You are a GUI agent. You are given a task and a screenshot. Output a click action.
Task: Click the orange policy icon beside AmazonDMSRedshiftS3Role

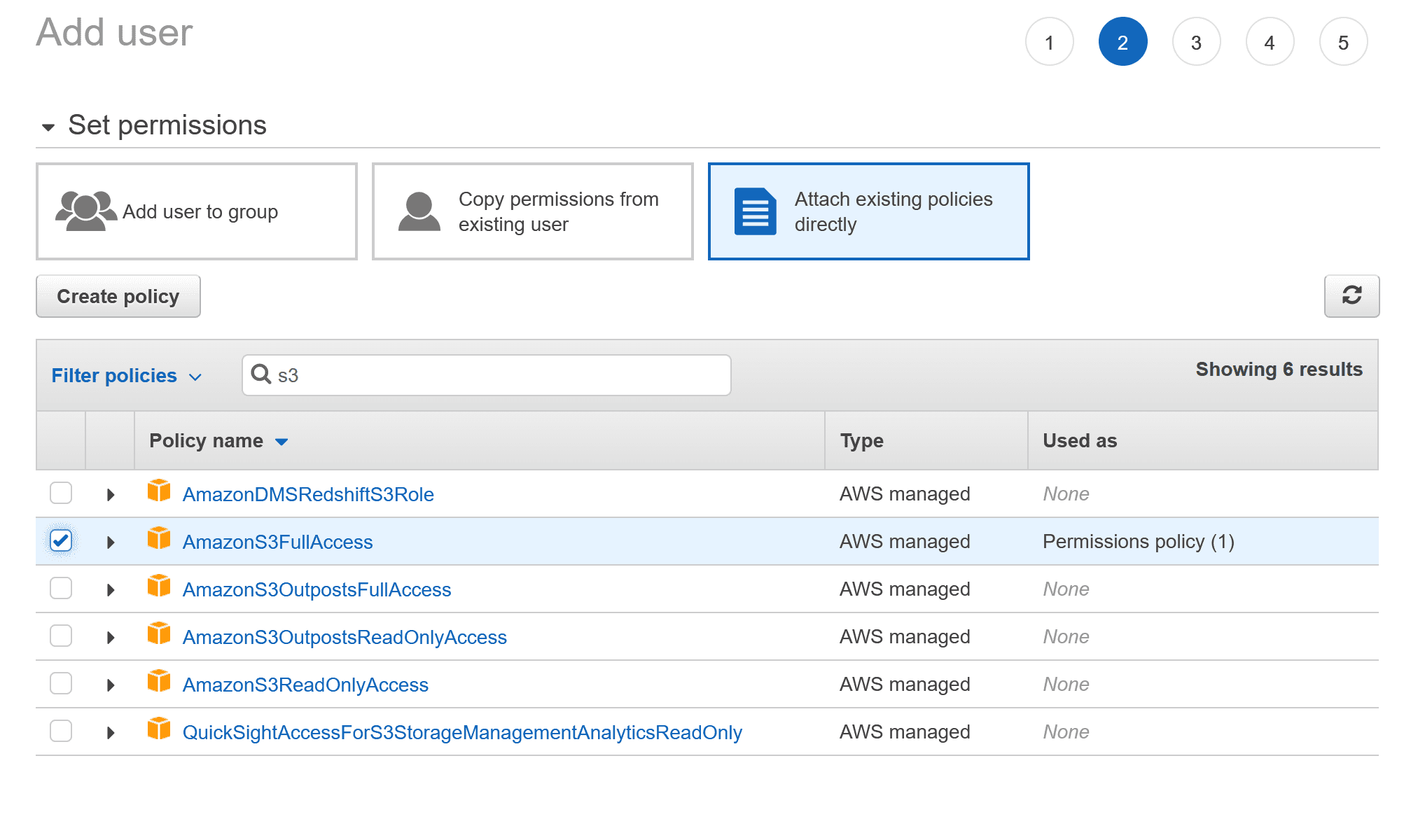[x=159, y=491]
